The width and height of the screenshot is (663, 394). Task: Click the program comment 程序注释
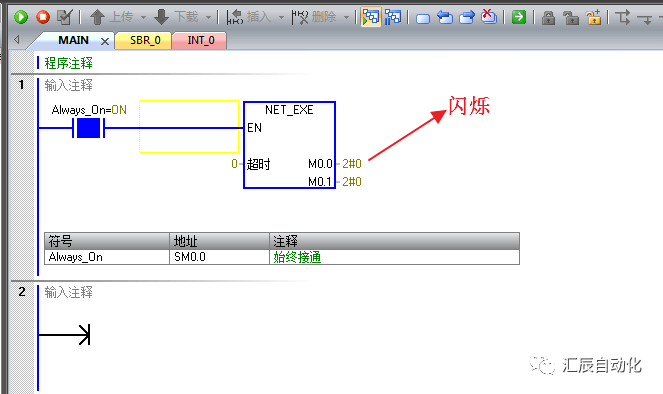pos(68,63)
